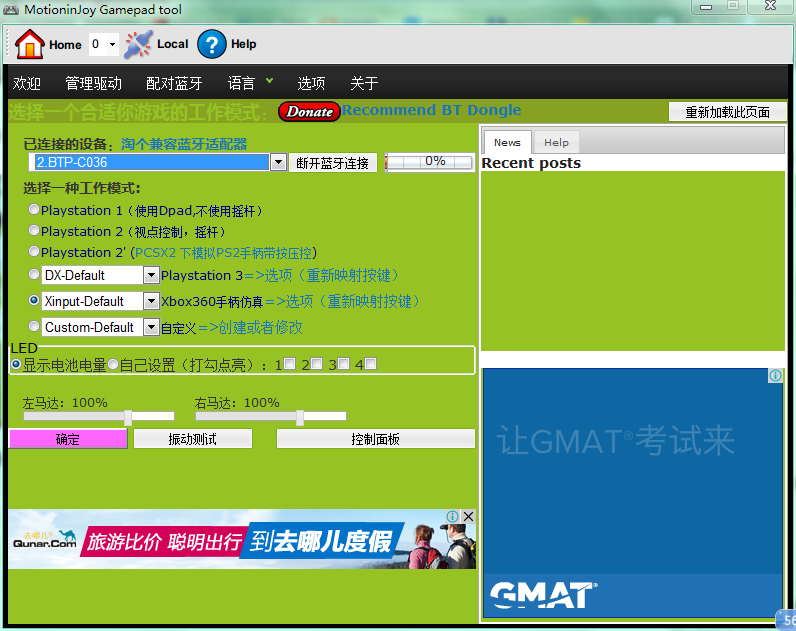Select the Custom-Default mode radio button

(x=35, y=326)
